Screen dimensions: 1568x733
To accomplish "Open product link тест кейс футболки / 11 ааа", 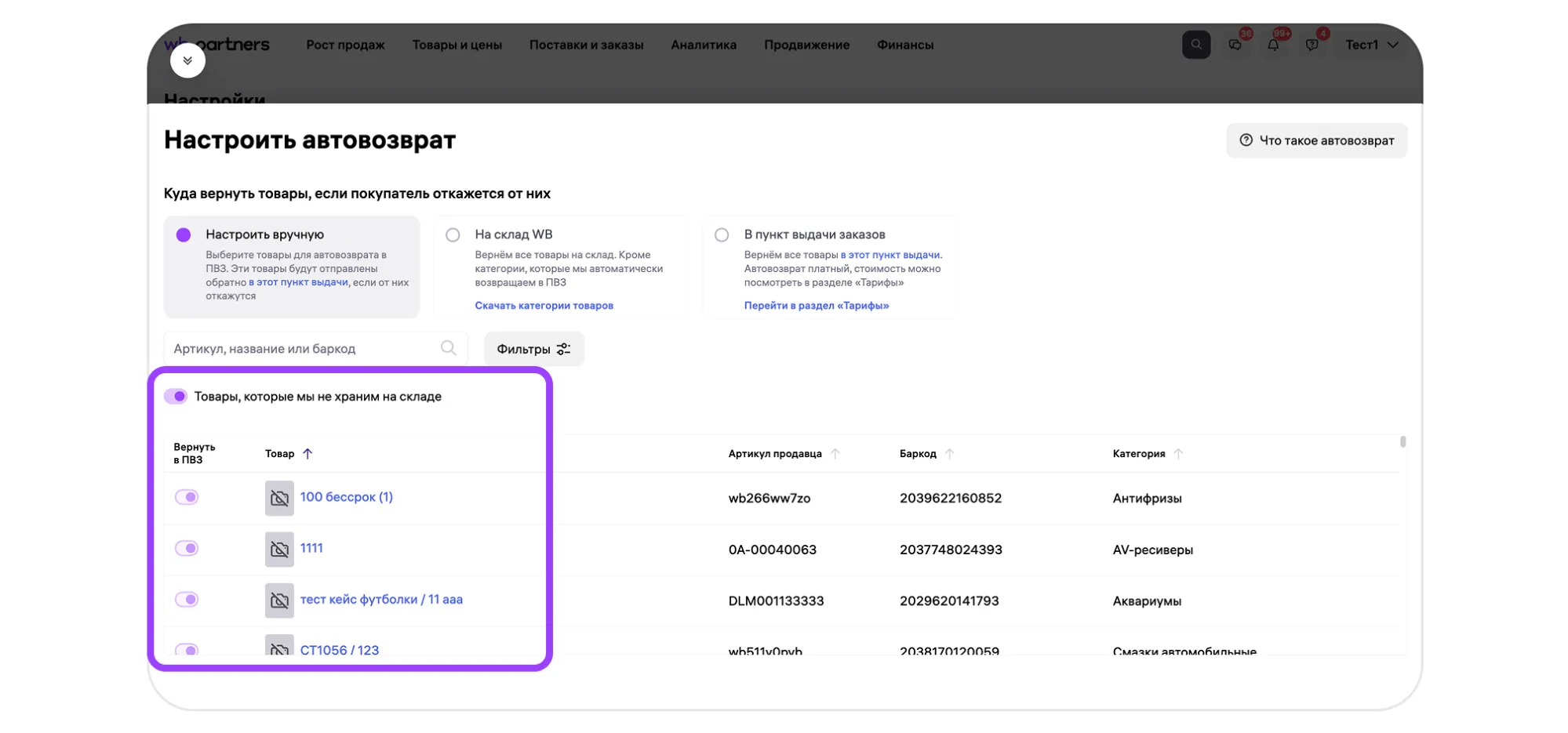I will pyautogui.click(x=381, y=600).
